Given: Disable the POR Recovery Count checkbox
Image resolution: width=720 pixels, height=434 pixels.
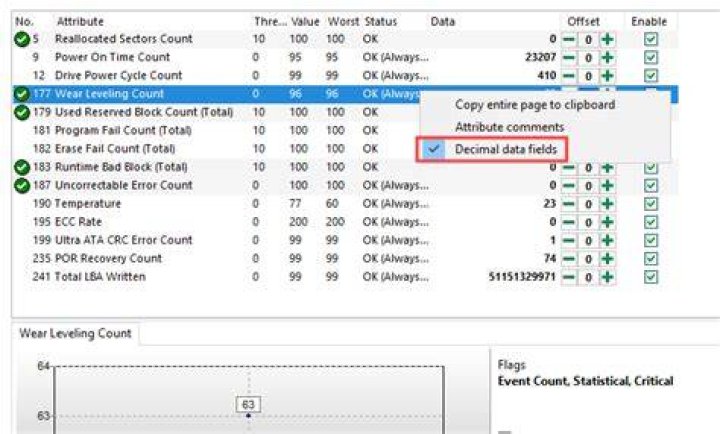Looking at the screenshot, I should tap(651, 259).
